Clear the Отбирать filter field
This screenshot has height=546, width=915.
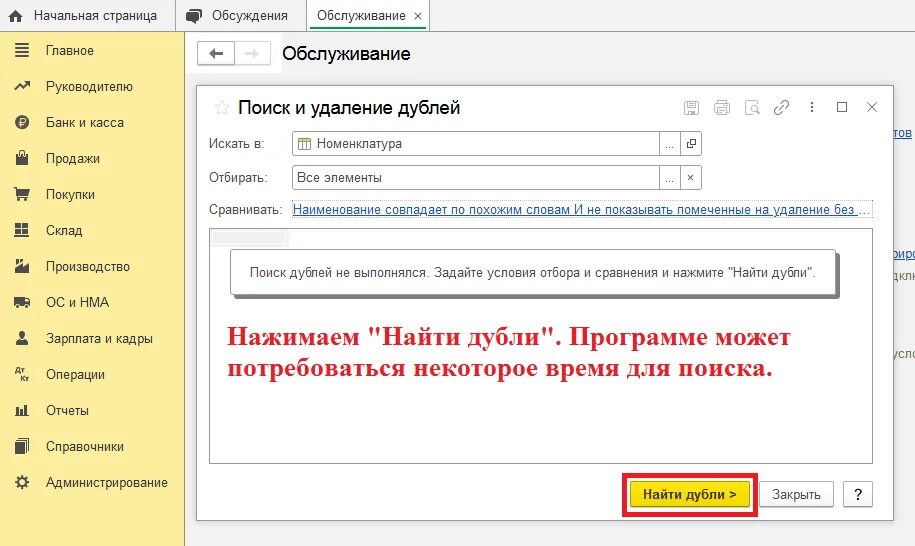click(691, 178)
